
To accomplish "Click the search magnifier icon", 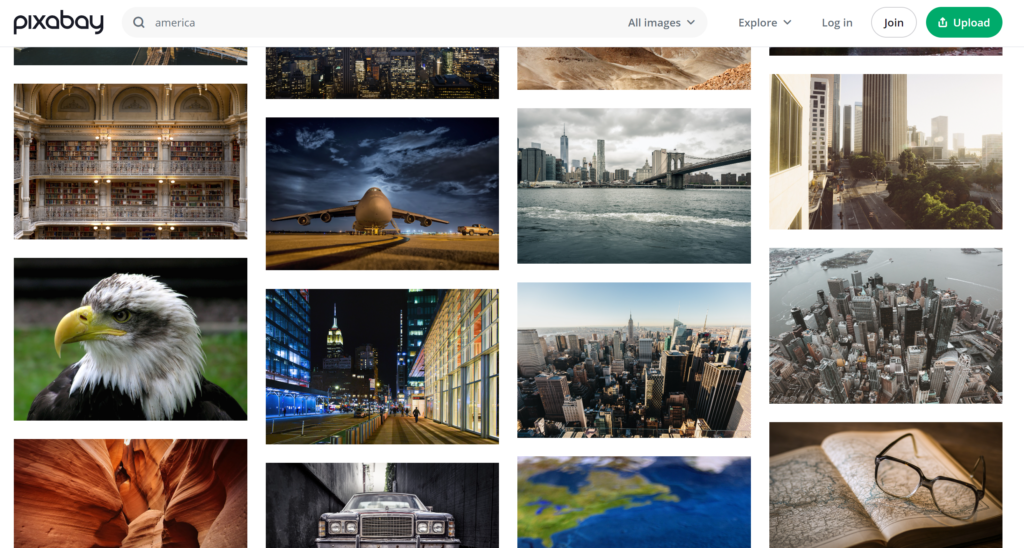I will pyautogui.click(x=138, y=23).
